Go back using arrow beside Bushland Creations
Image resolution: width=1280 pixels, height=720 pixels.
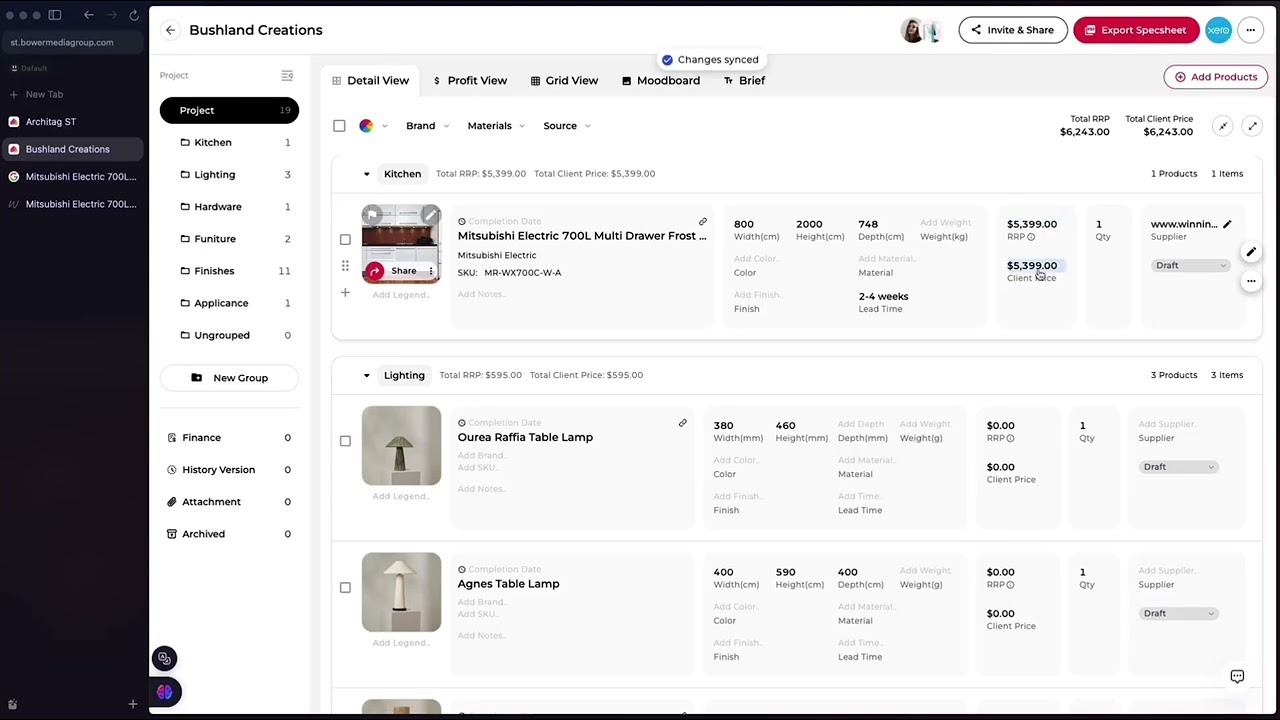pos(170,30)
